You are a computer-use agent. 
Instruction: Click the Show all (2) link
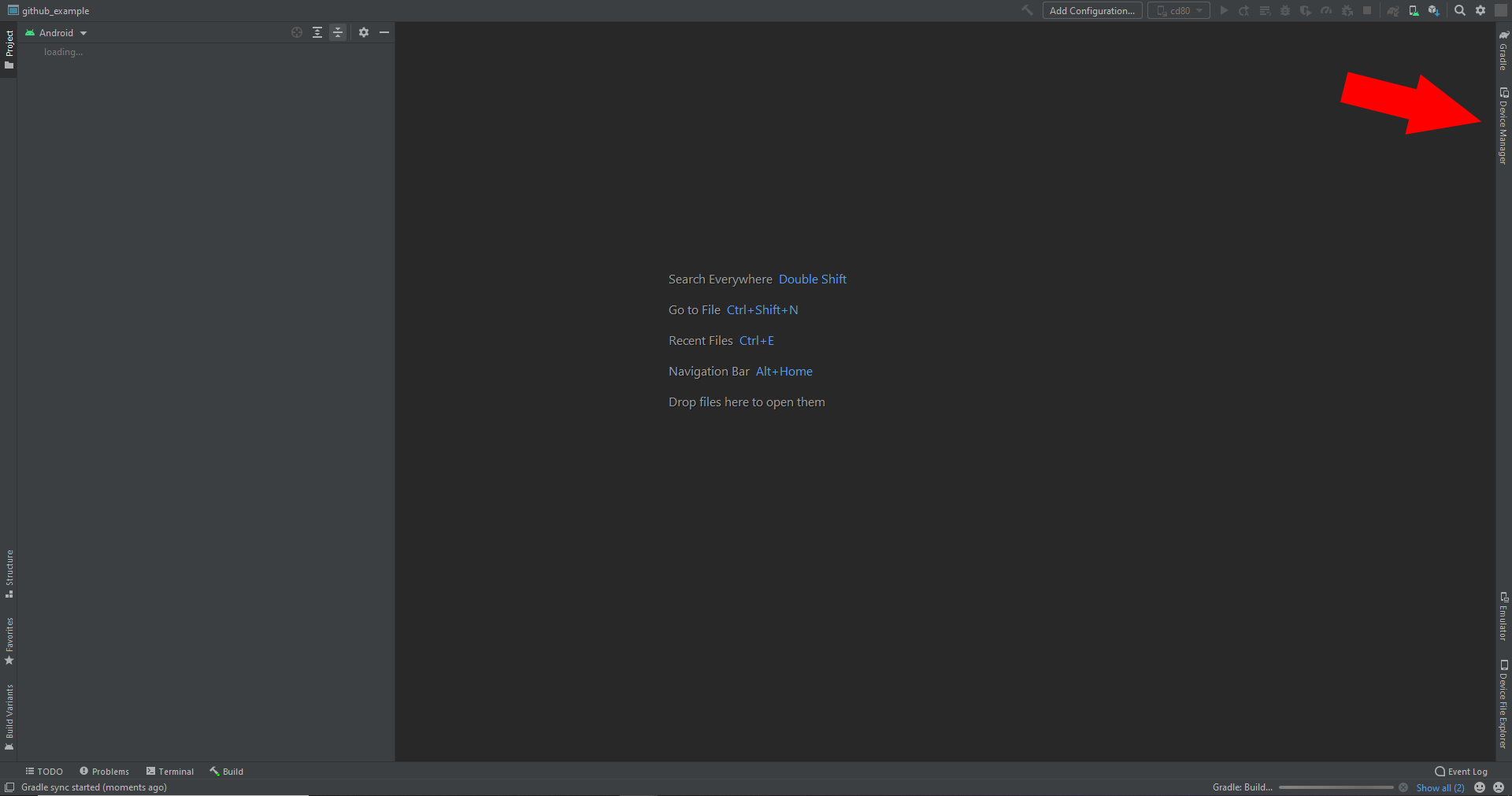tap(1440, 787)
